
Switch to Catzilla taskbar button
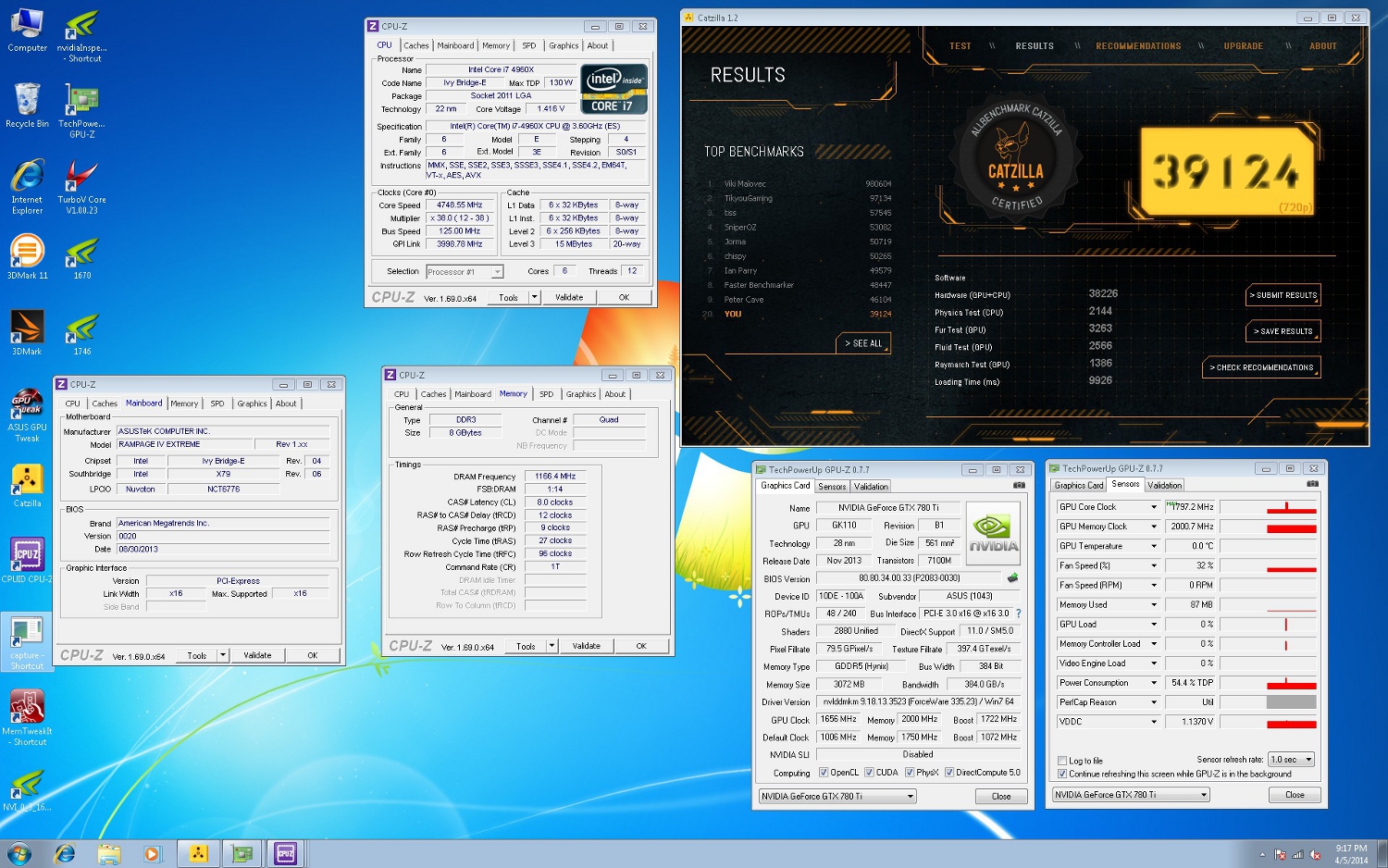(x=198, y=853)
